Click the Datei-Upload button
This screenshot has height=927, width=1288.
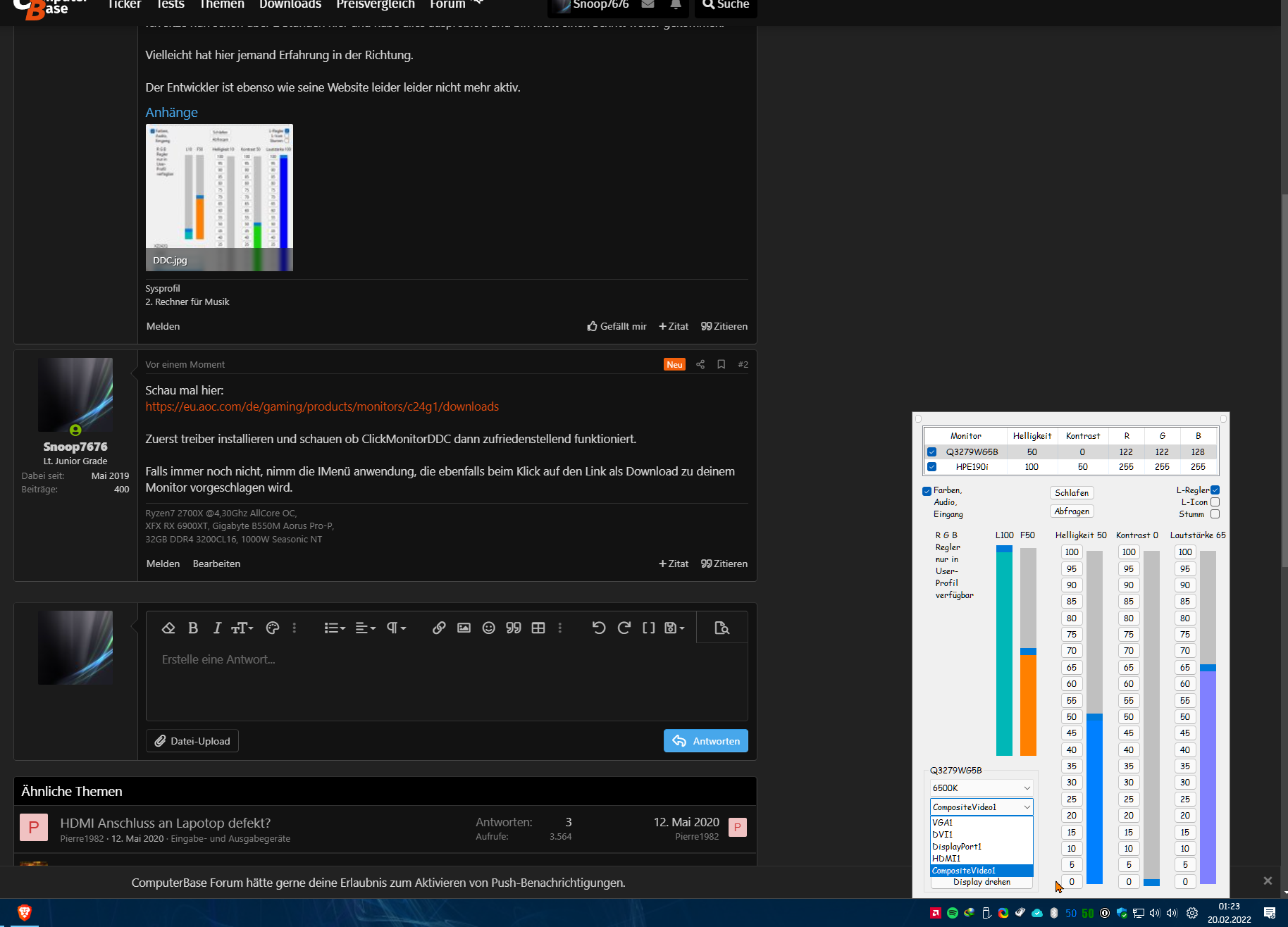192,741
